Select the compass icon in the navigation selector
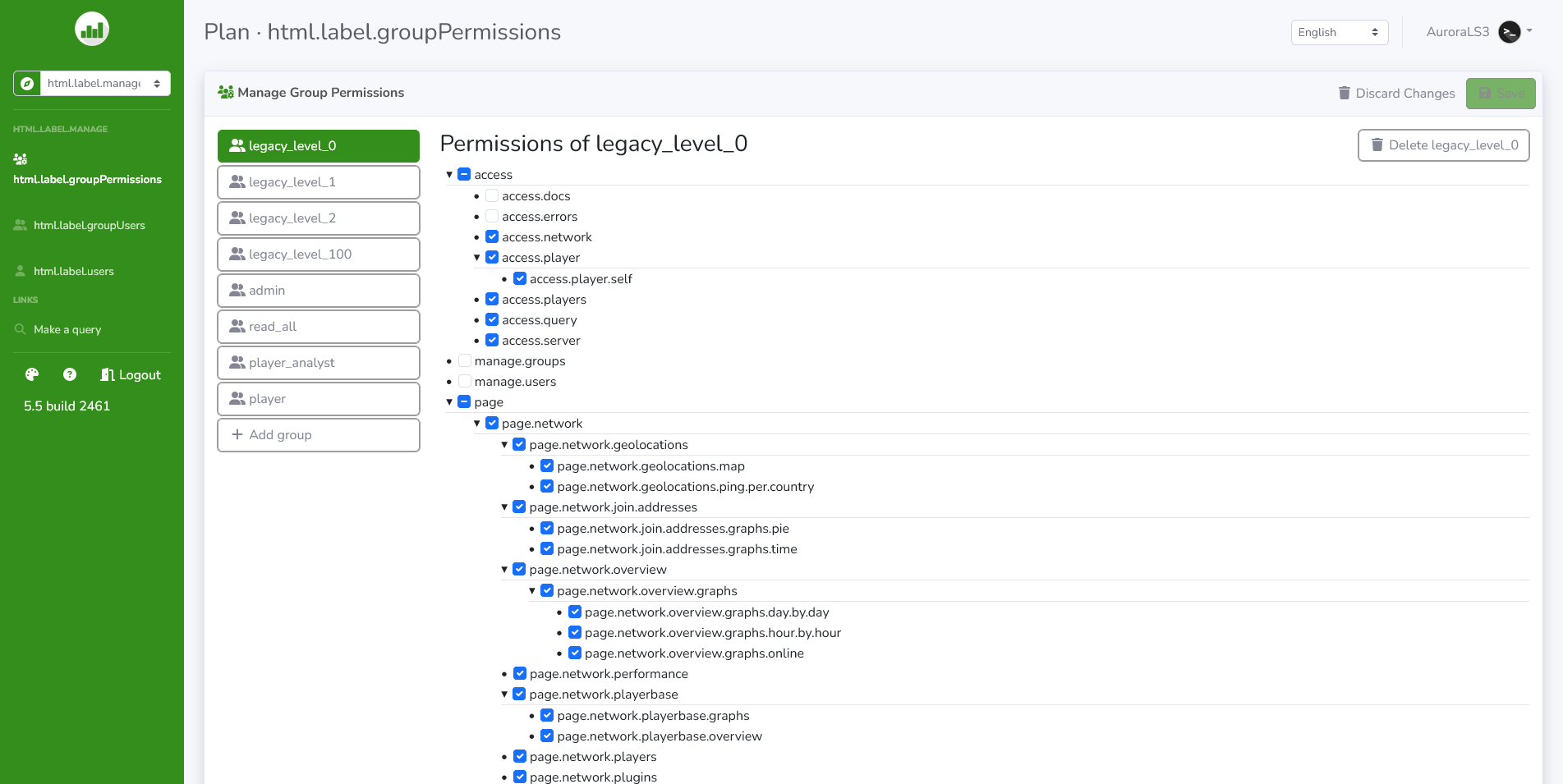 click(x=27, y=83)
